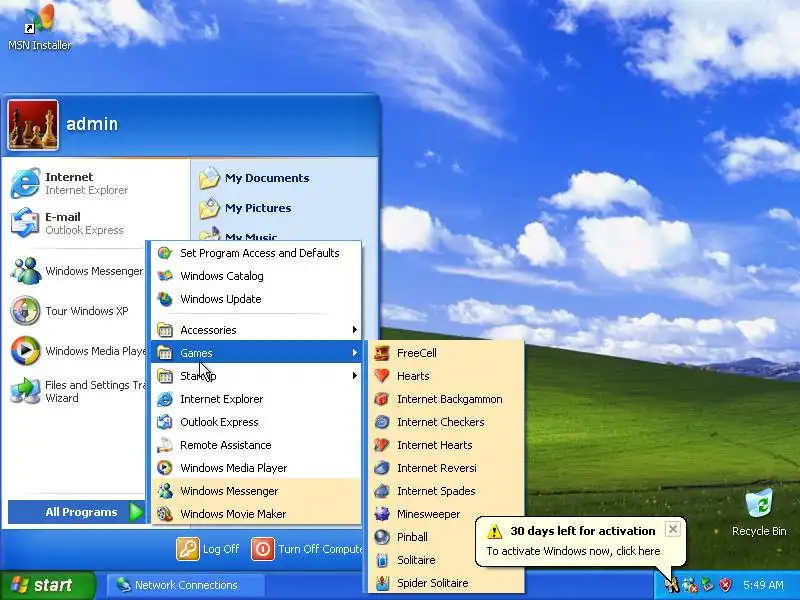Click the Startup folder icon
Image resolution: width=800 pixels, height=600 pixels.
click(x=165, y=376)
